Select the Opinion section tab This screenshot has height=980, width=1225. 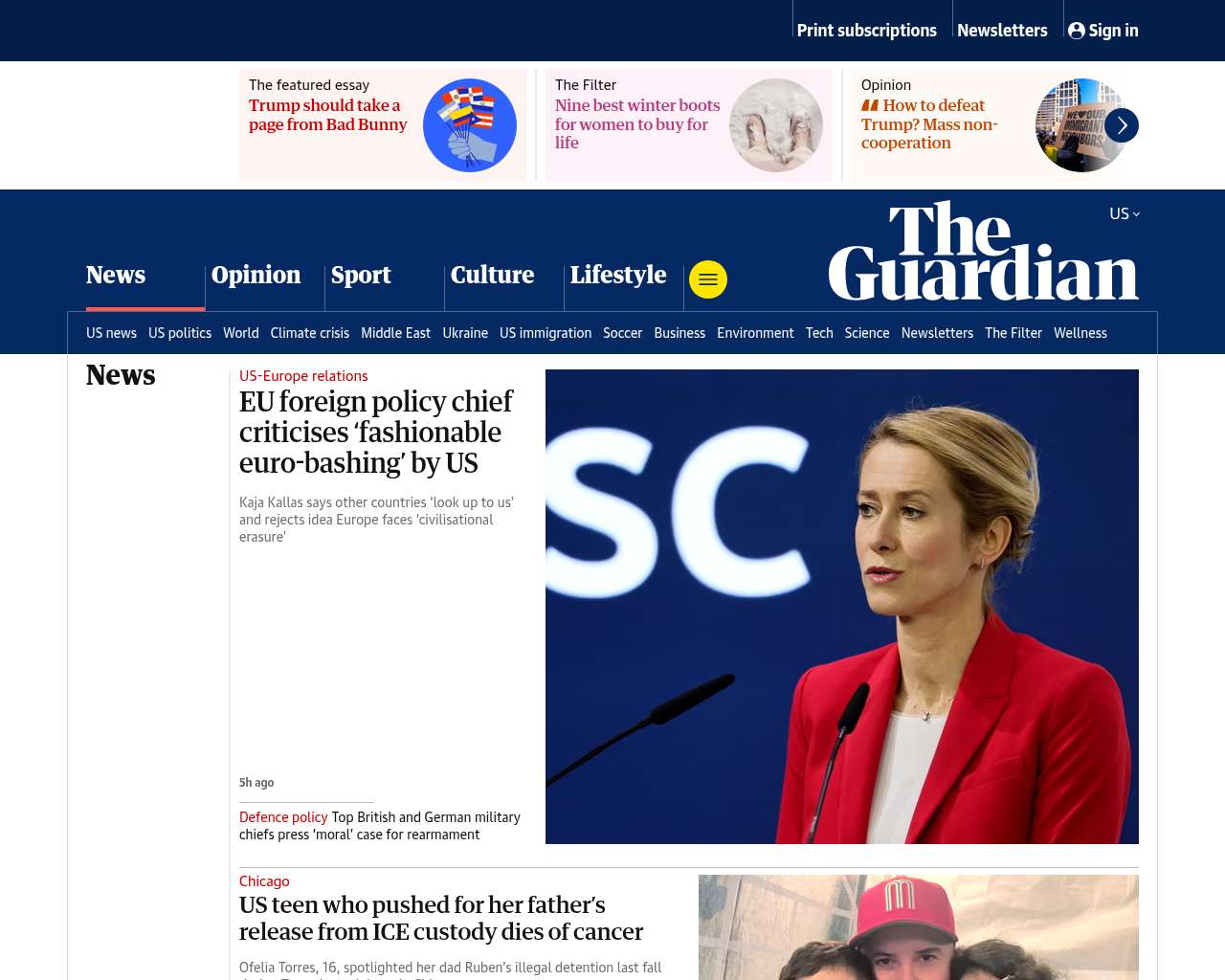(256, 276)
